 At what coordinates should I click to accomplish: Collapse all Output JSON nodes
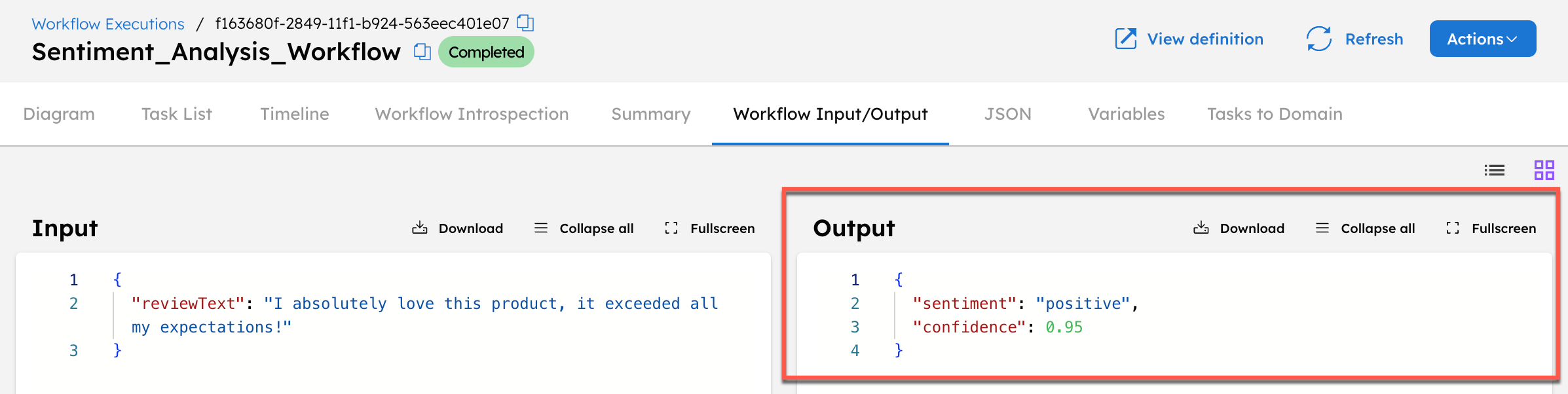tap(1365, 228)
